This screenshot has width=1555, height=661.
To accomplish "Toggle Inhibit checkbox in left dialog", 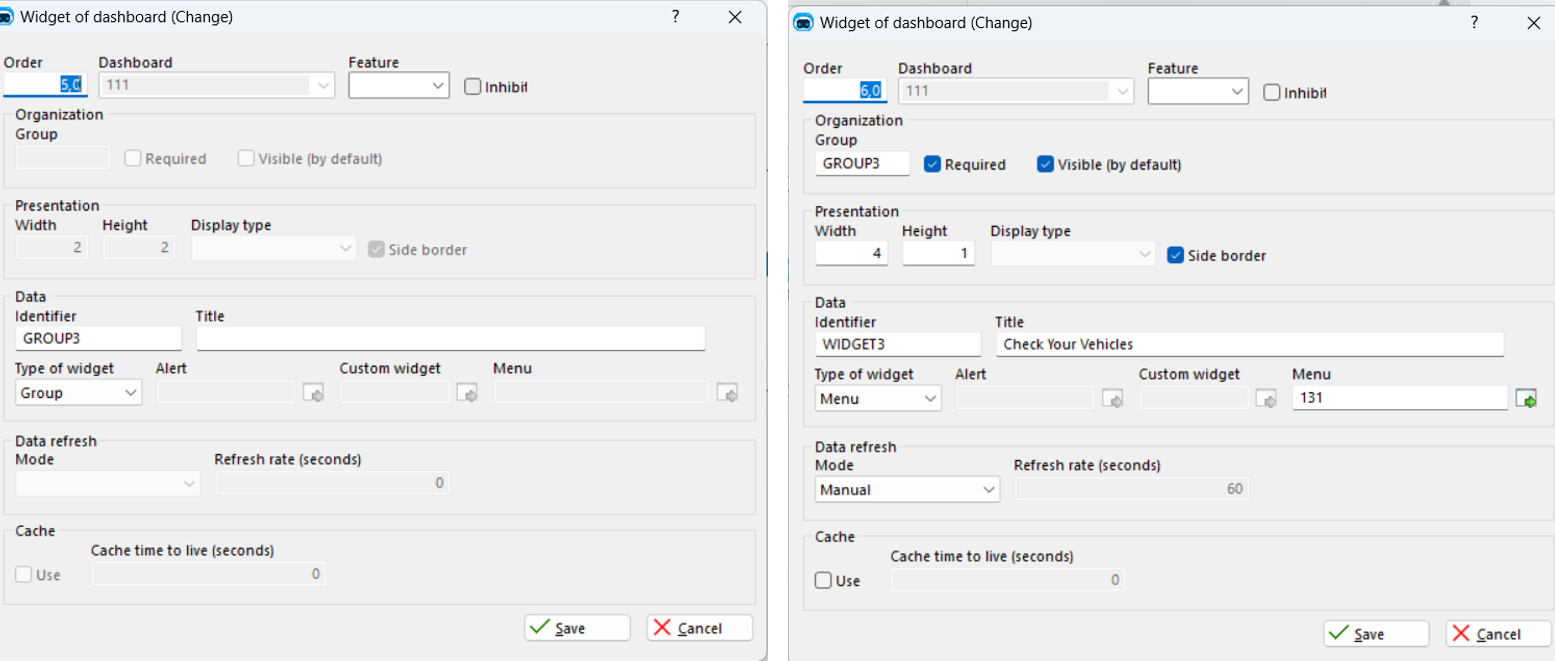I will (x=473, y=86).
